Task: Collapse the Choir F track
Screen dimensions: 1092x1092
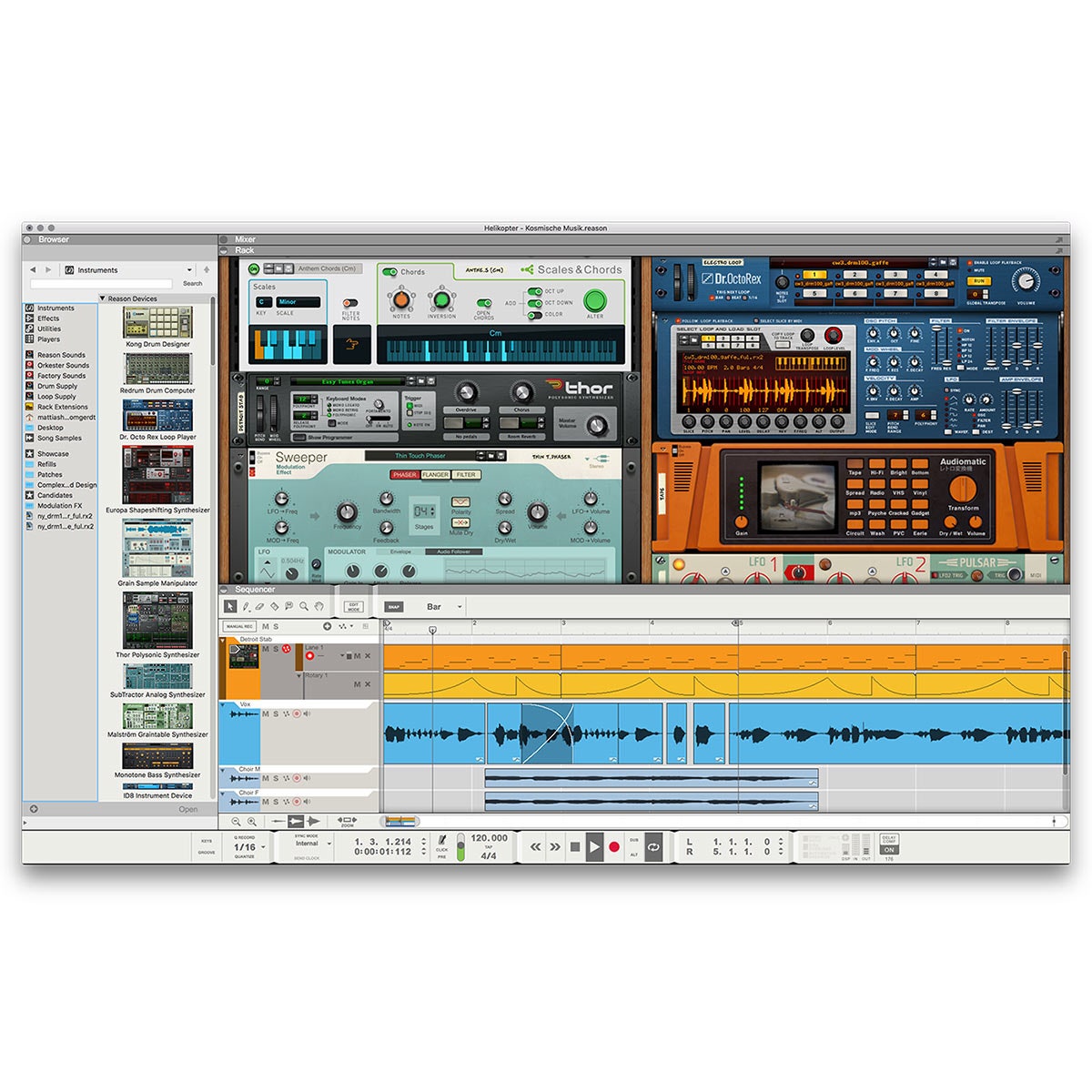Action: [224, 794]
